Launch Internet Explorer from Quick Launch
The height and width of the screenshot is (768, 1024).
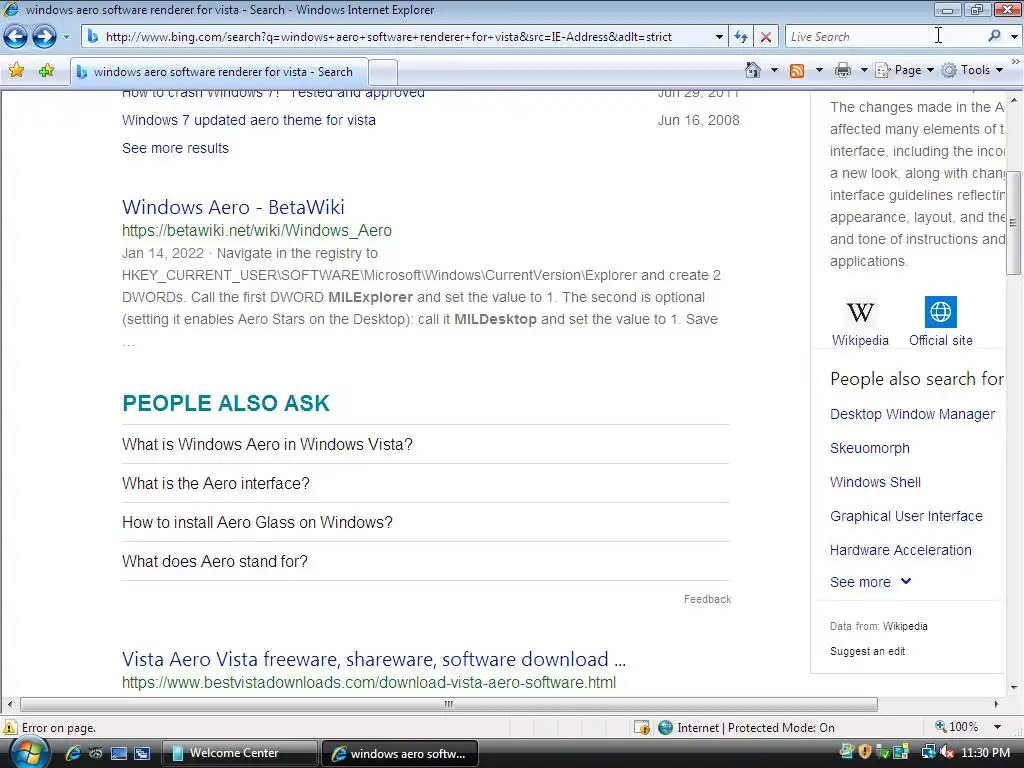72,753
